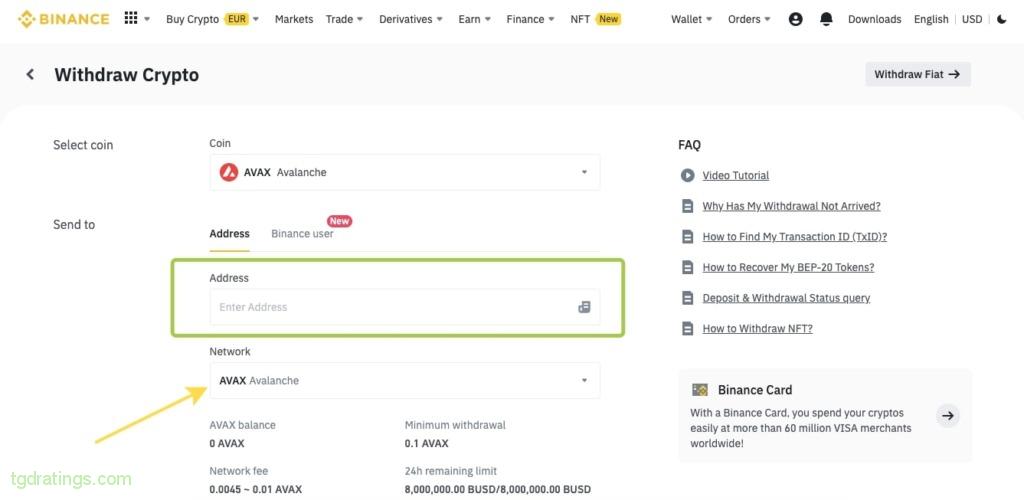Open Deposit & Withdrawal Status query link
The height and width of the screenshot is (500, 1024).
pyautogui.click(x=786, y=298)
